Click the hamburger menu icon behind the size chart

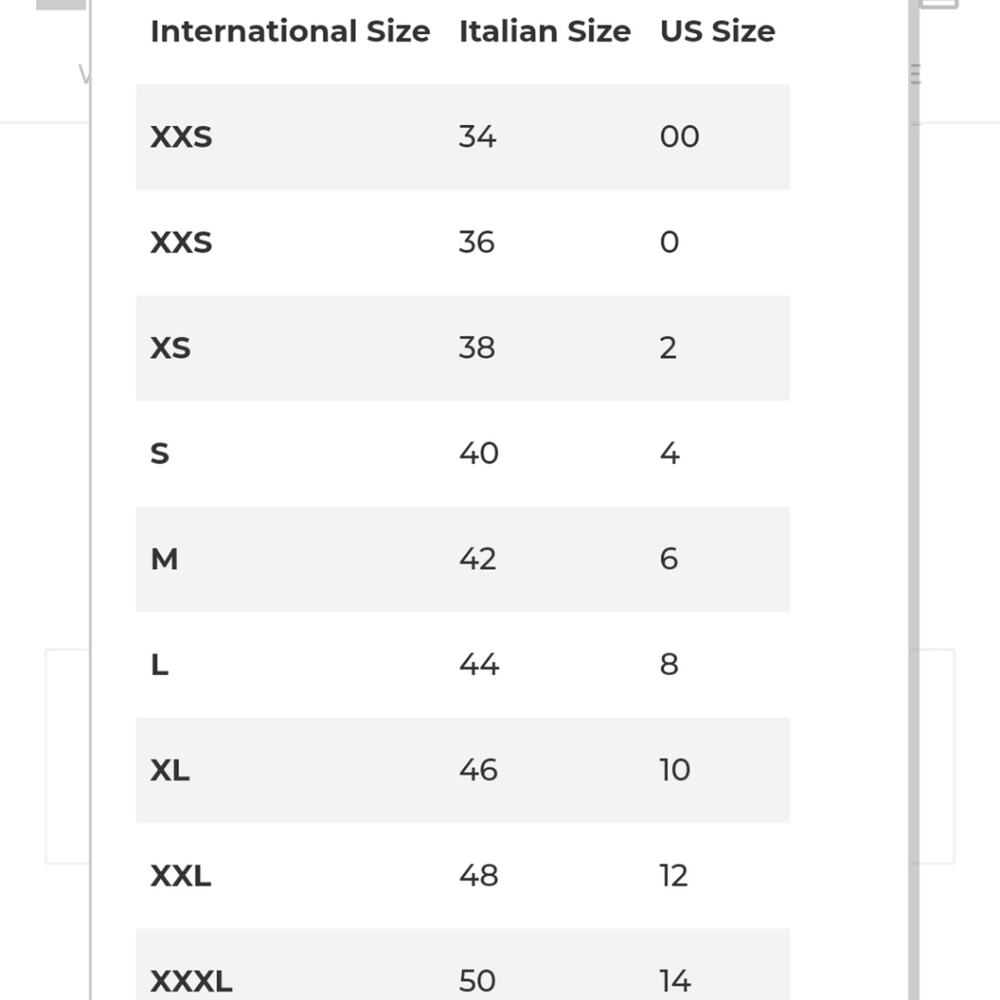tap(916, 74)
